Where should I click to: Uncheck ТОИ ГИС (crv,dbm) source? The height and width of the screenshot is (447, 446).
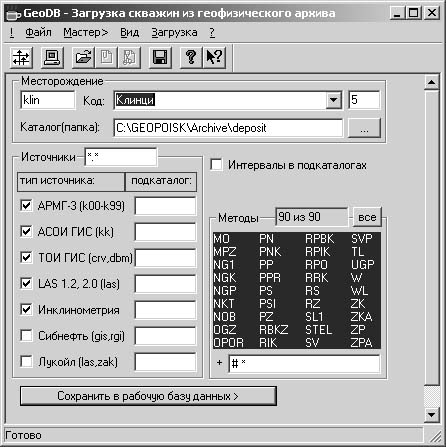(26, 257)
